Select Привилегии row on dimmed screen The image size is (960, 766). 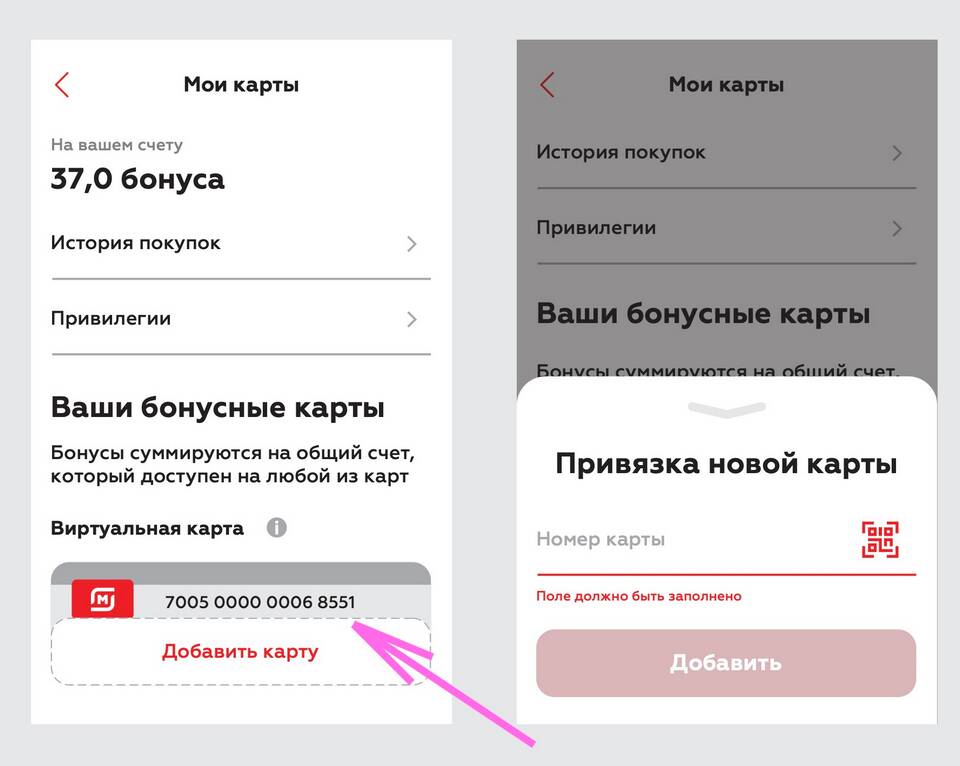pyautogui.click(x=726, y=228)
